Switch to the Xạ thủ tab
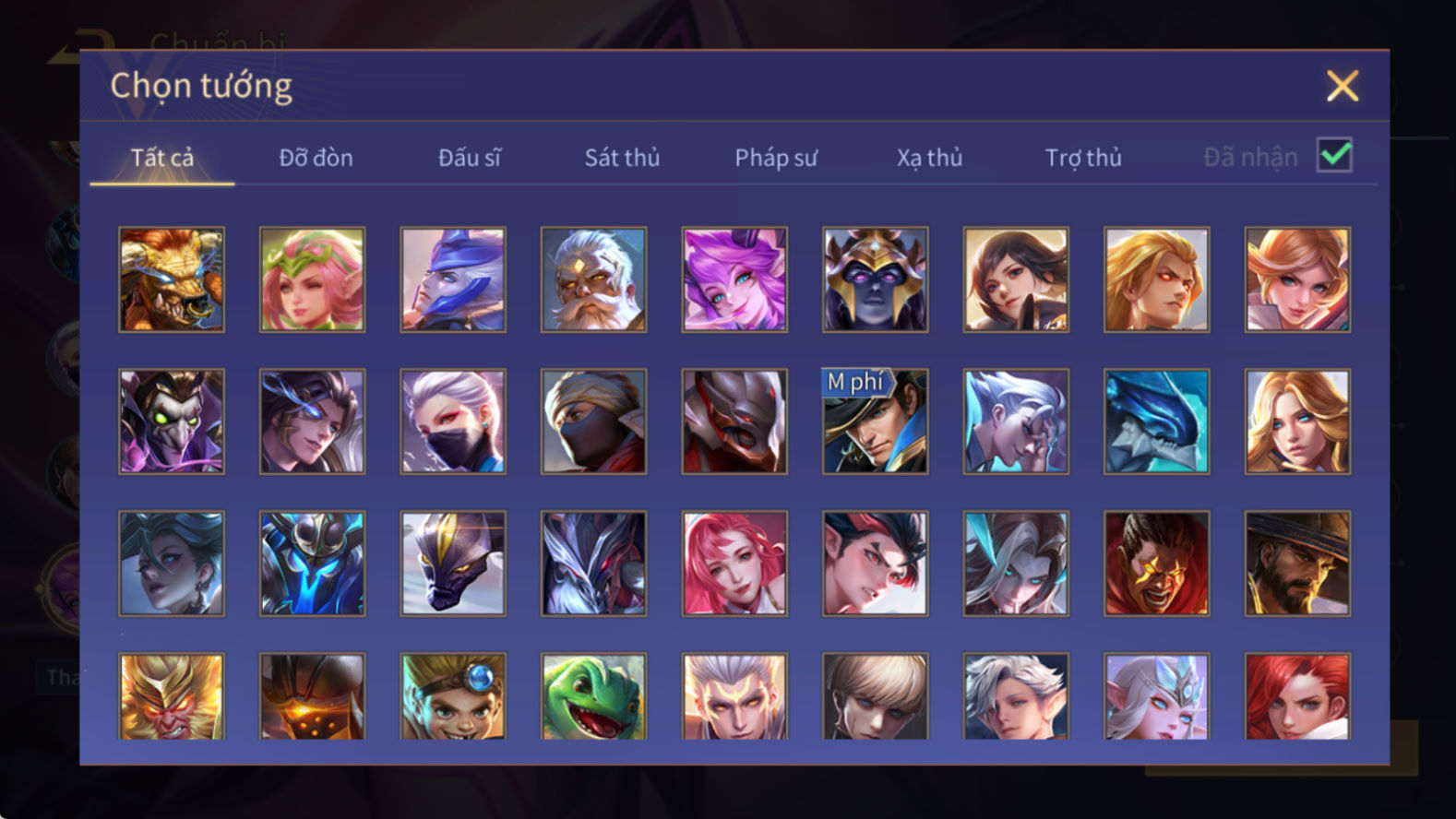 coord(930,158)
